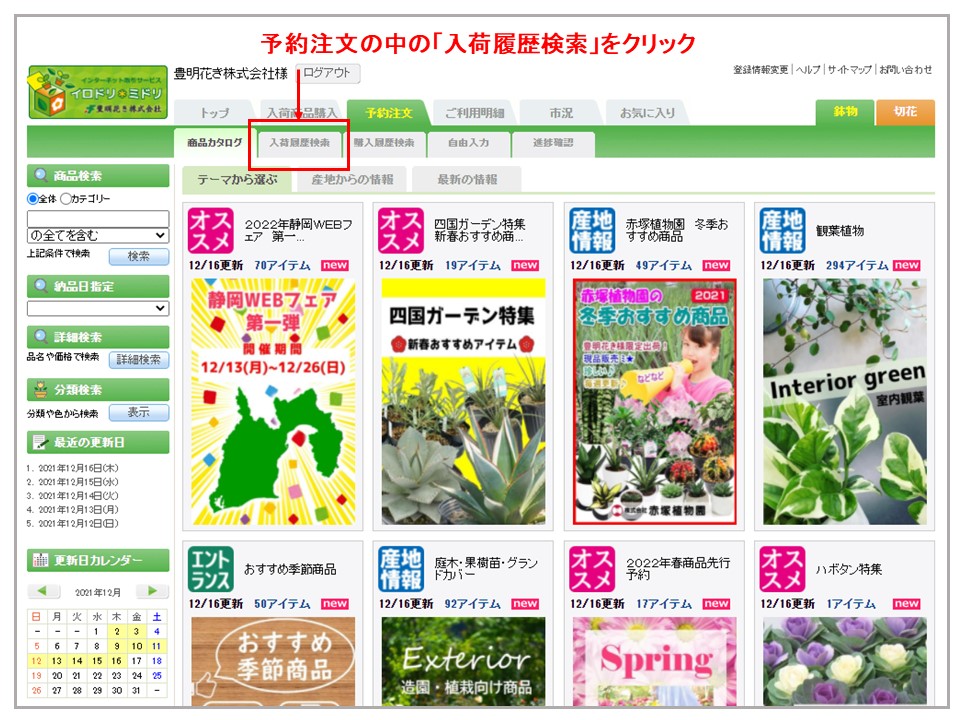960x720 pixels.
Task: Go to next month in calendar
Action: tap(152, 591)
